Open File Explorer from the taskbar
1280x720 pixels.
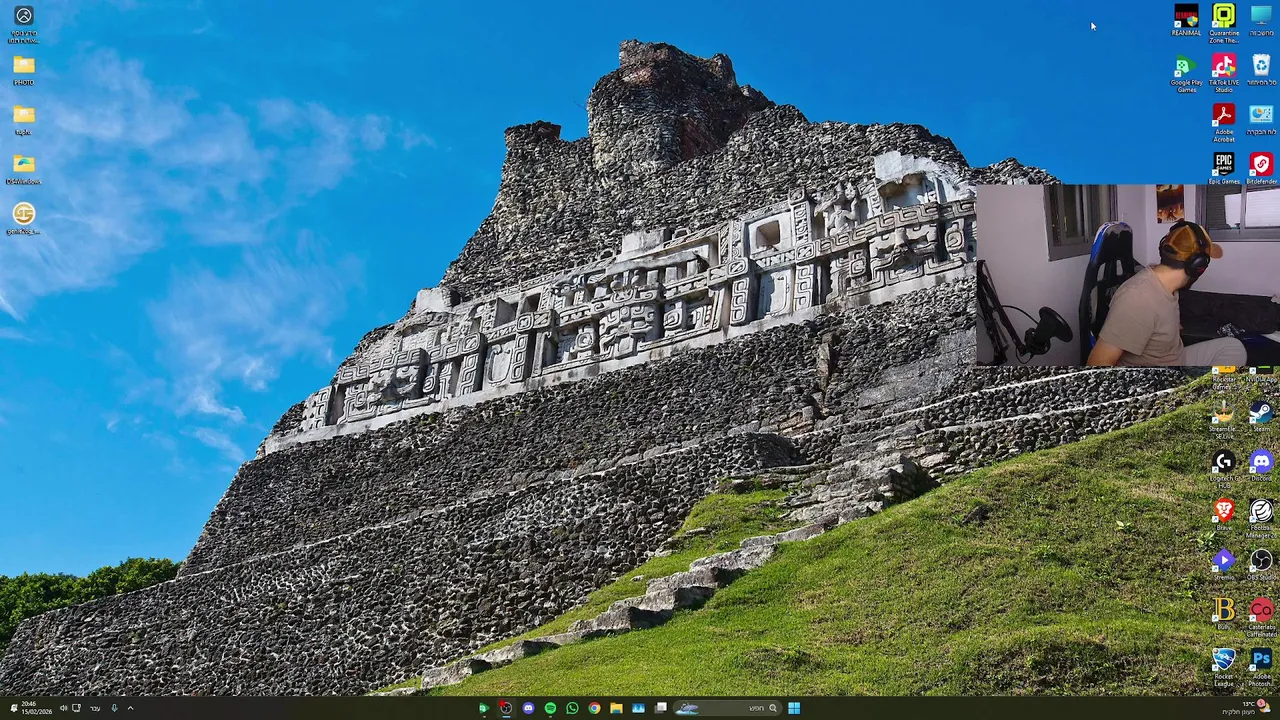[616, 708]
